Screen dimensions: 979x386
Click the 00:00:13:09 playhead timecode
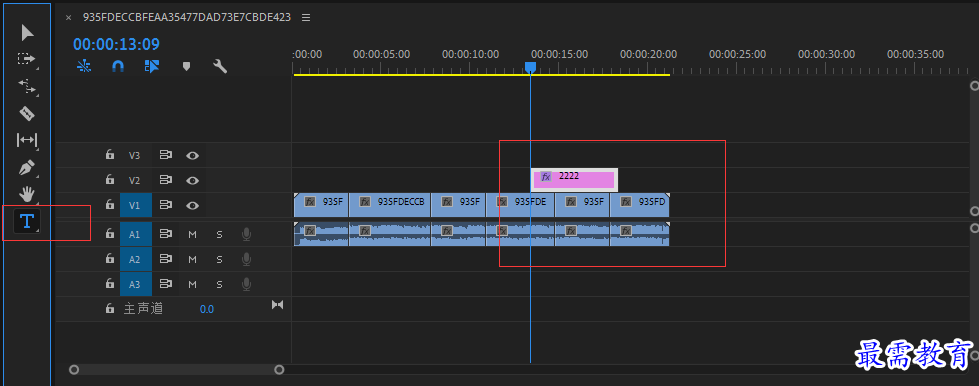click(116, 44)
